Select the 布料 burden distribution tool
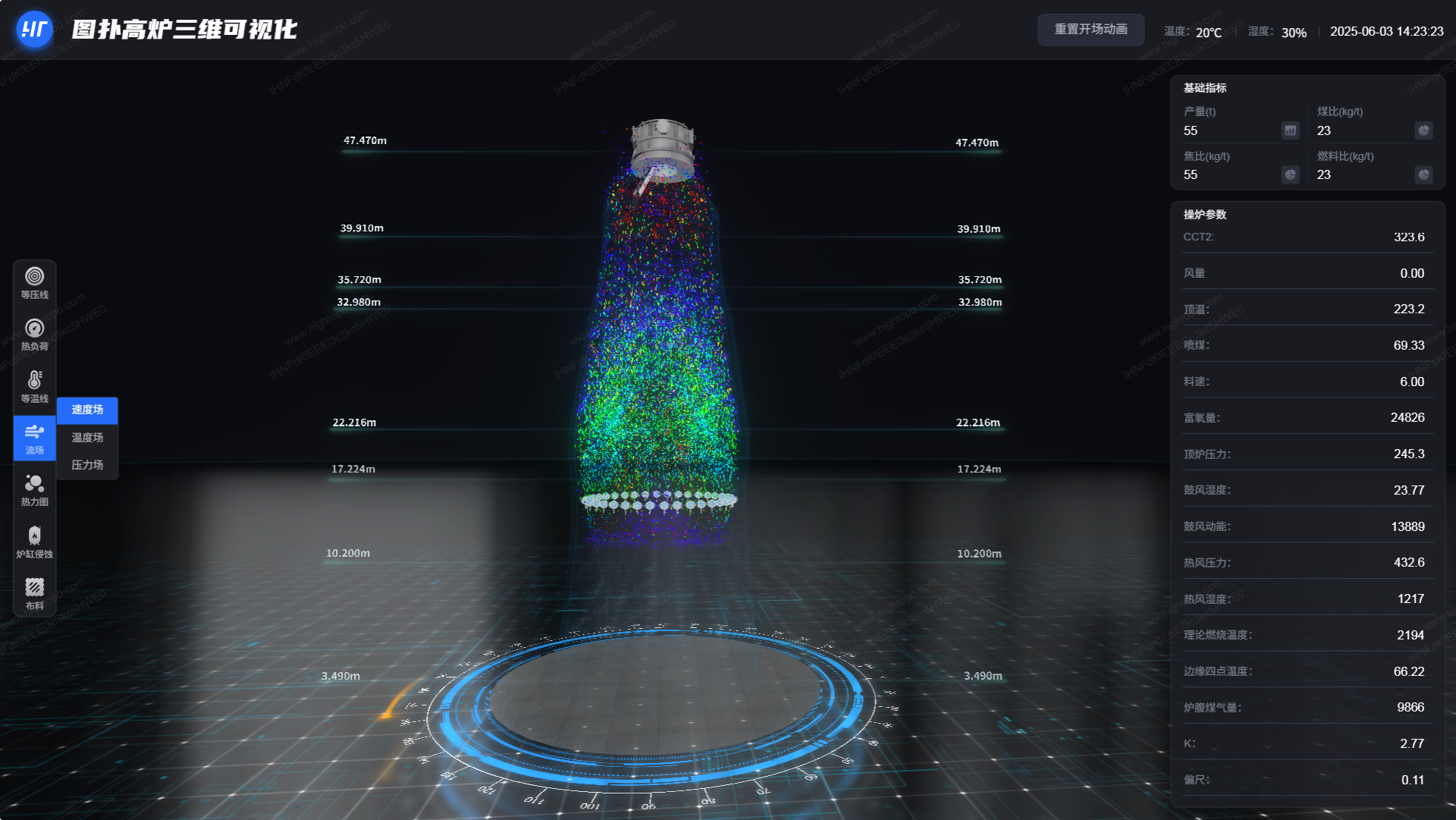 [34, 592]
